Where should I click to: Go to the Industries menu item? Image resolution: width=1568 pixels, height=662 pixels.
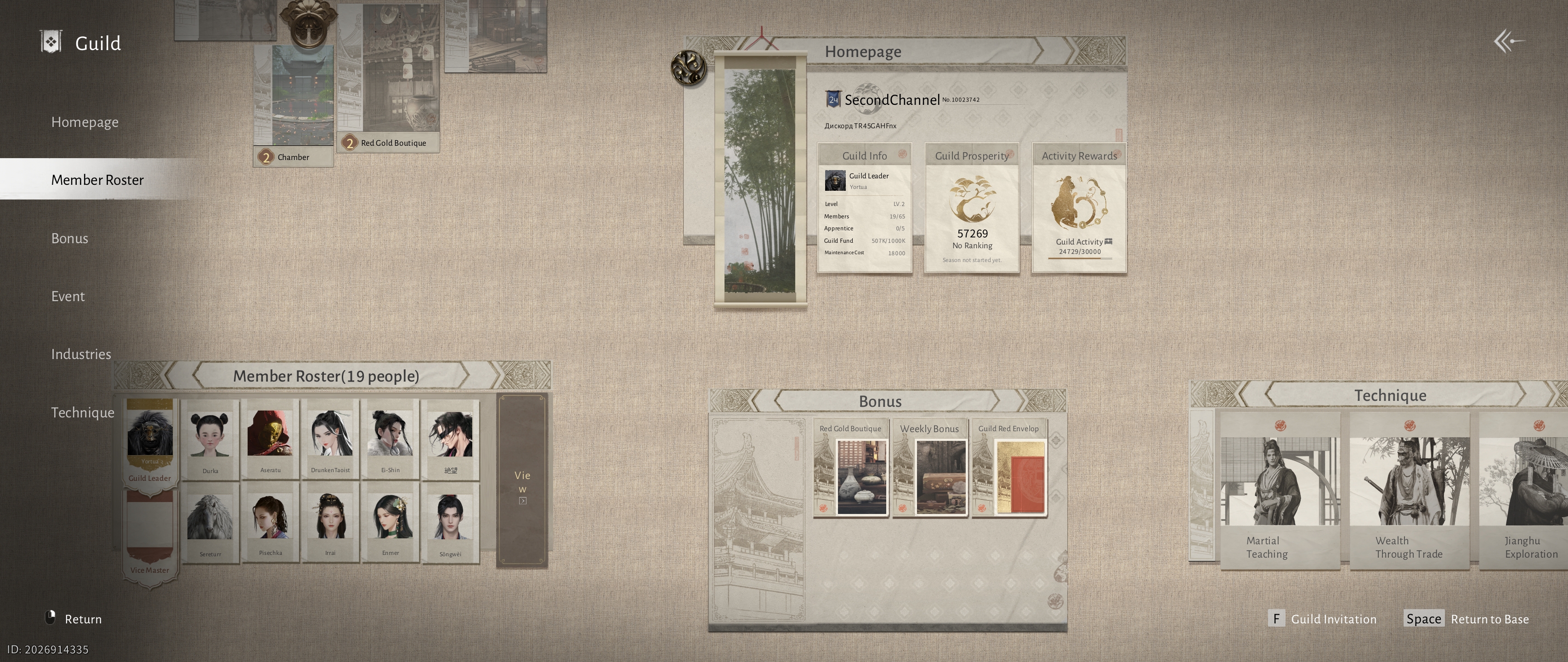coord(81,354)
